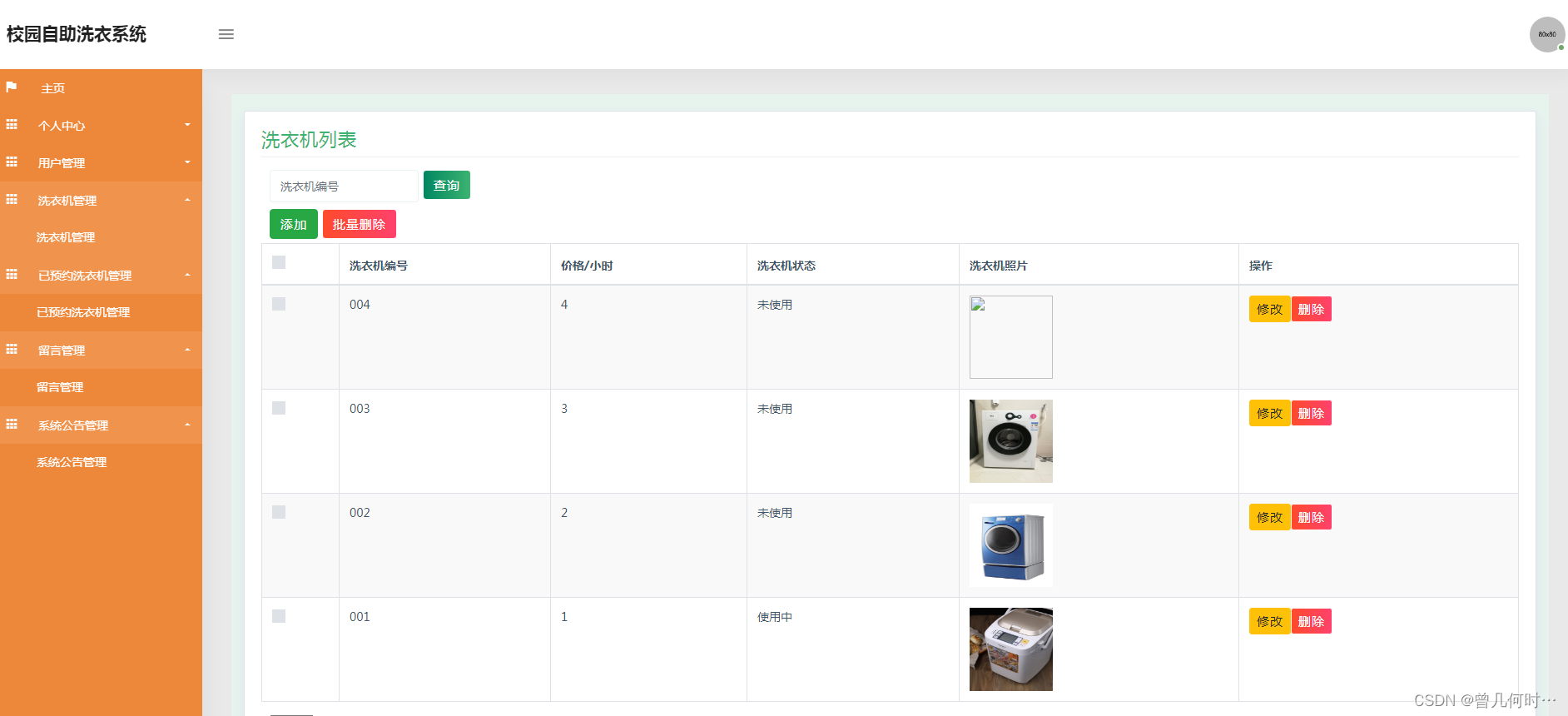Click the 未使用 status of machine 004

tap(775, 305)
